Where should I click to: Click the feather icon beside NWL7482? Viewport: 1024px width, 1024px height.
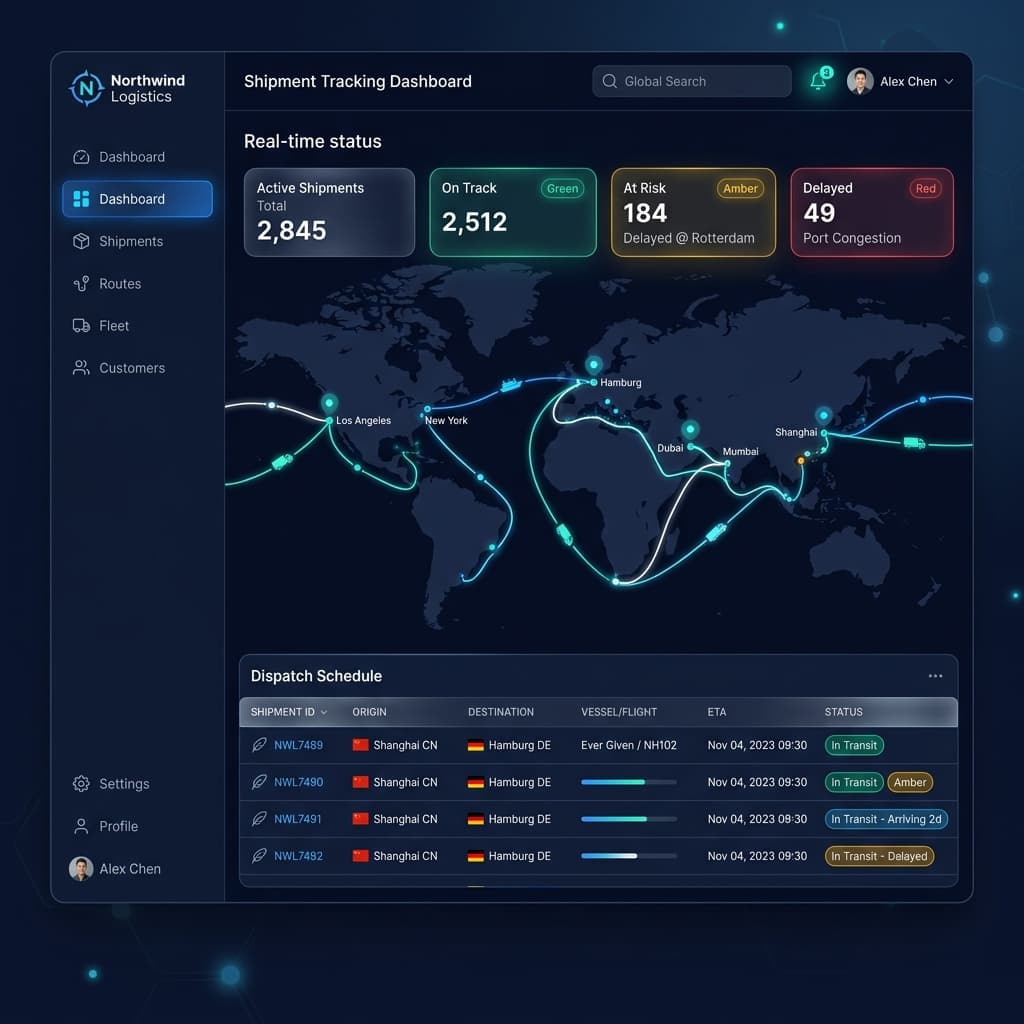point(259,856)
